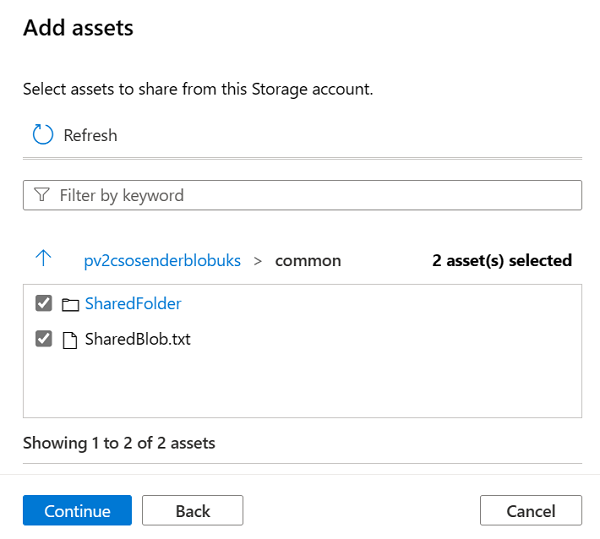Image resolution: width=600 pixels, height=539 pixels.
Task: Click the Showing 1 to 2 assets text
Action: click(119, 442)
